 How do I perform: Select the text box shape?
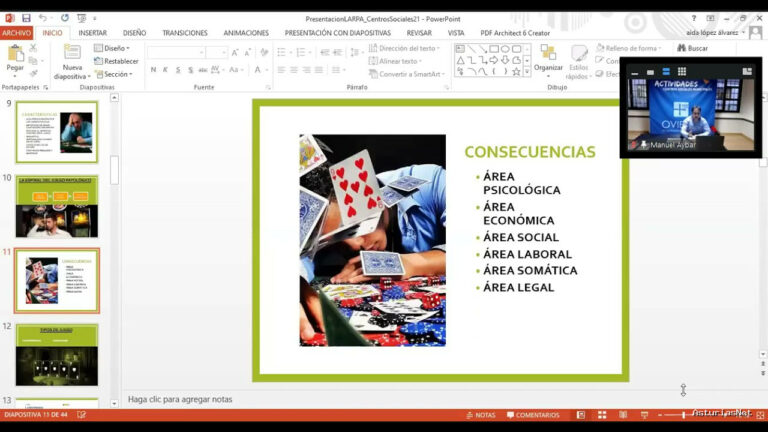point(460,49)
